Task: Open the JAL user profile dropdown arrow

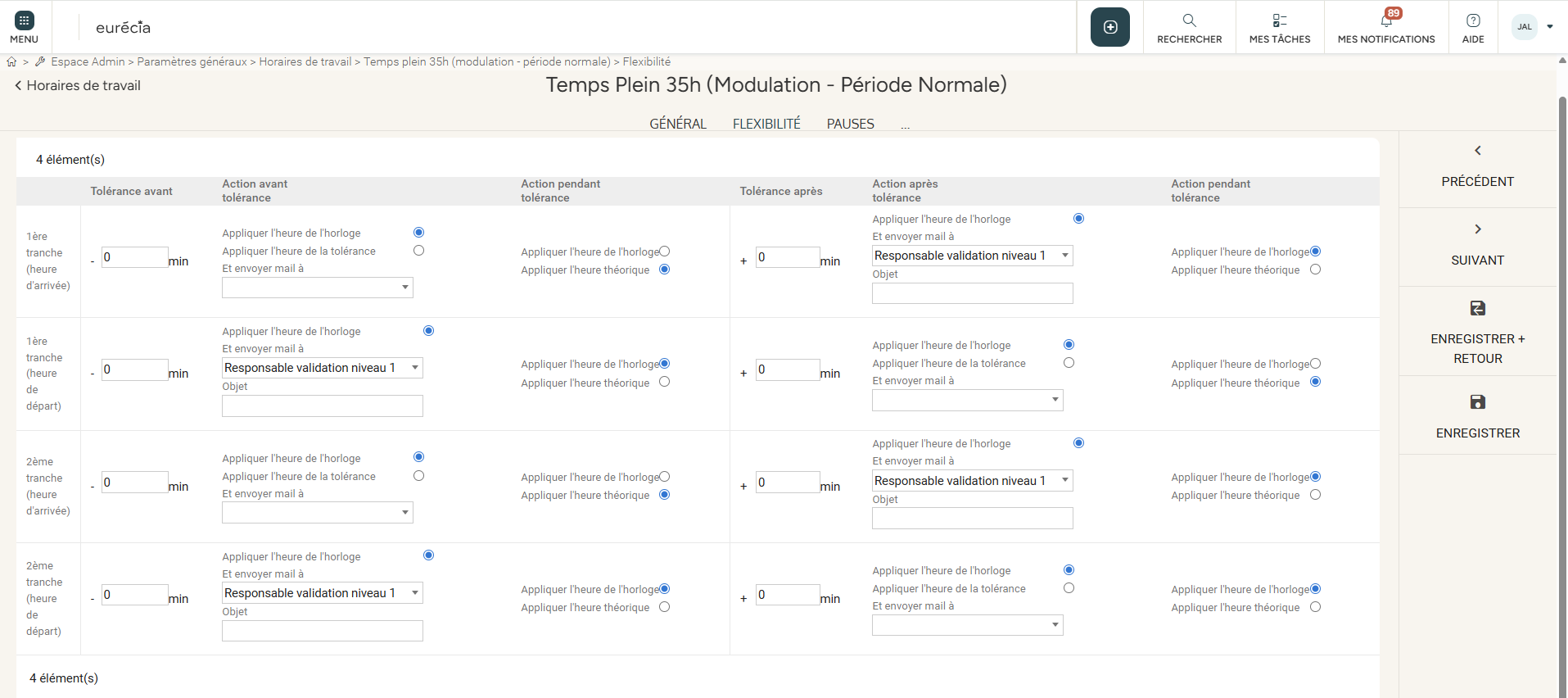Action: point(1549,27)
